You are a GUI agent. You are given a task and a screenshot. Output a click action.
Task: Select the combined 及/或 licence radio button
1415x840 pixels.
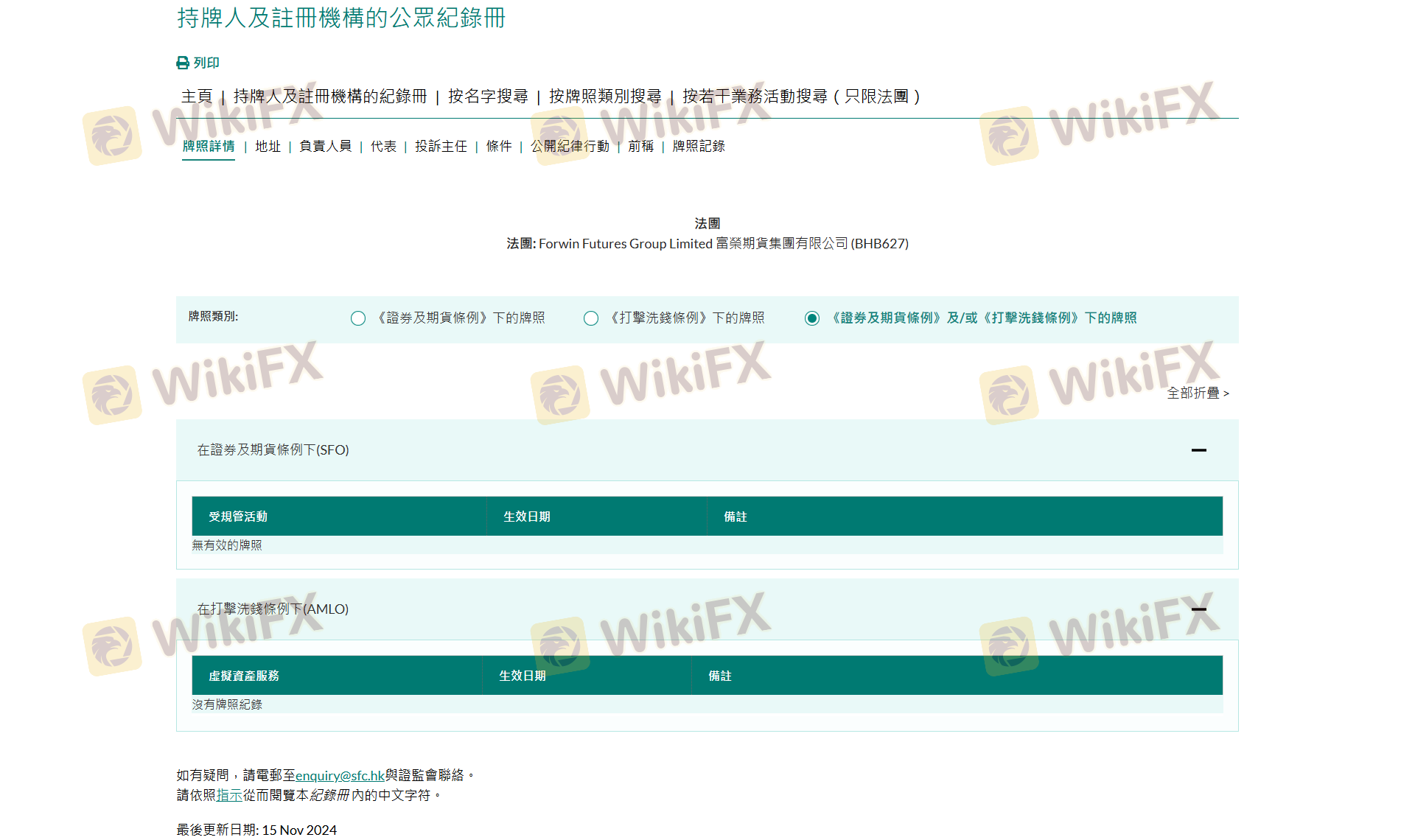812,318
